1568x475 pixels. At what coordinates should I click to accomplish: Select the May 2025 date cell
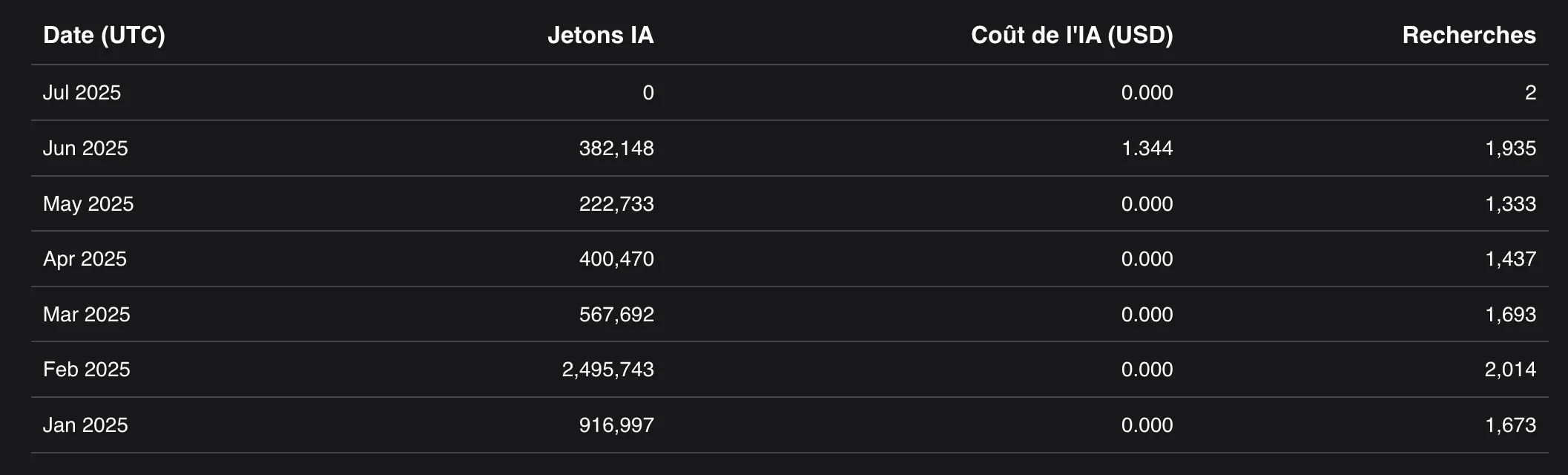pos(88,204)
